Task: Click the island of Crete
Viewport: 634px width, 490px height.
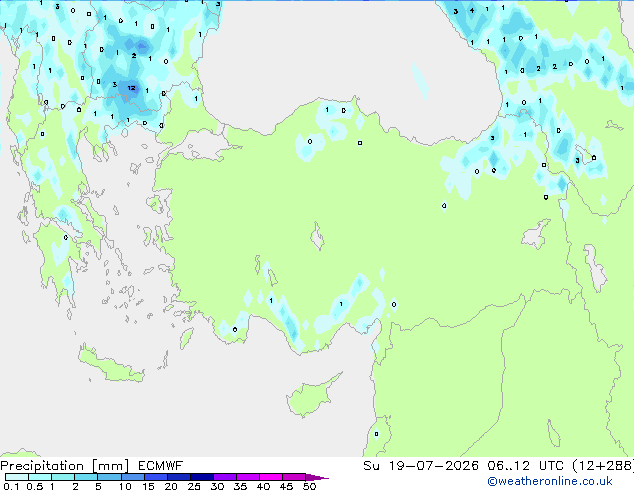Action: [110, 365]
